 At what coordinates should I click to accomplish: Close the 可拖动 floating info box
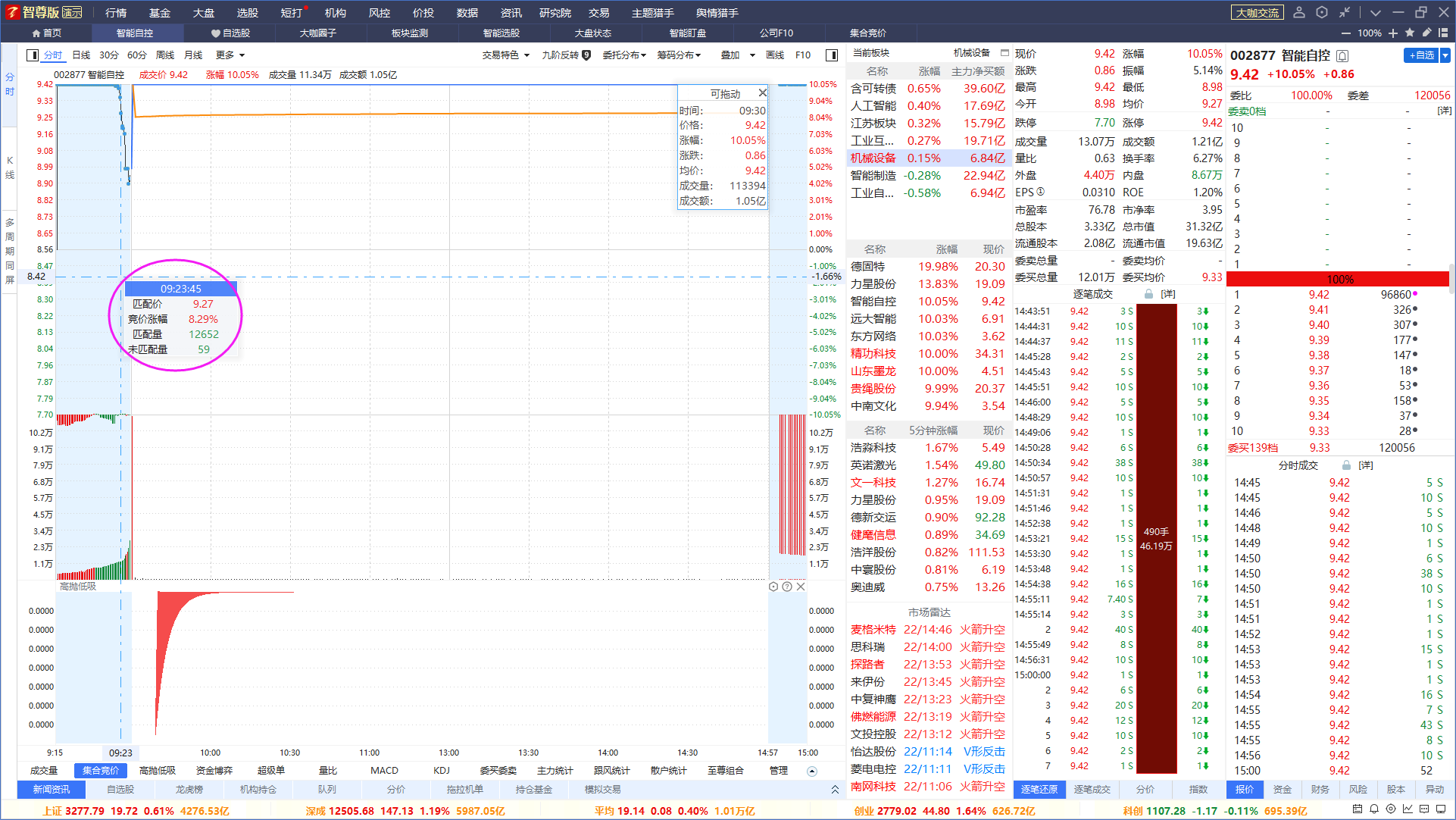point(762,92)
